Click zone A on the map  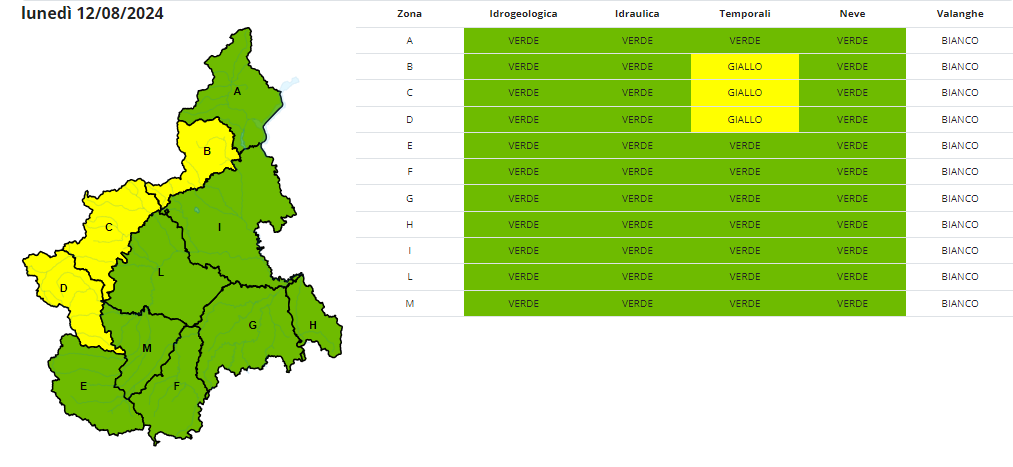[237, 92]
